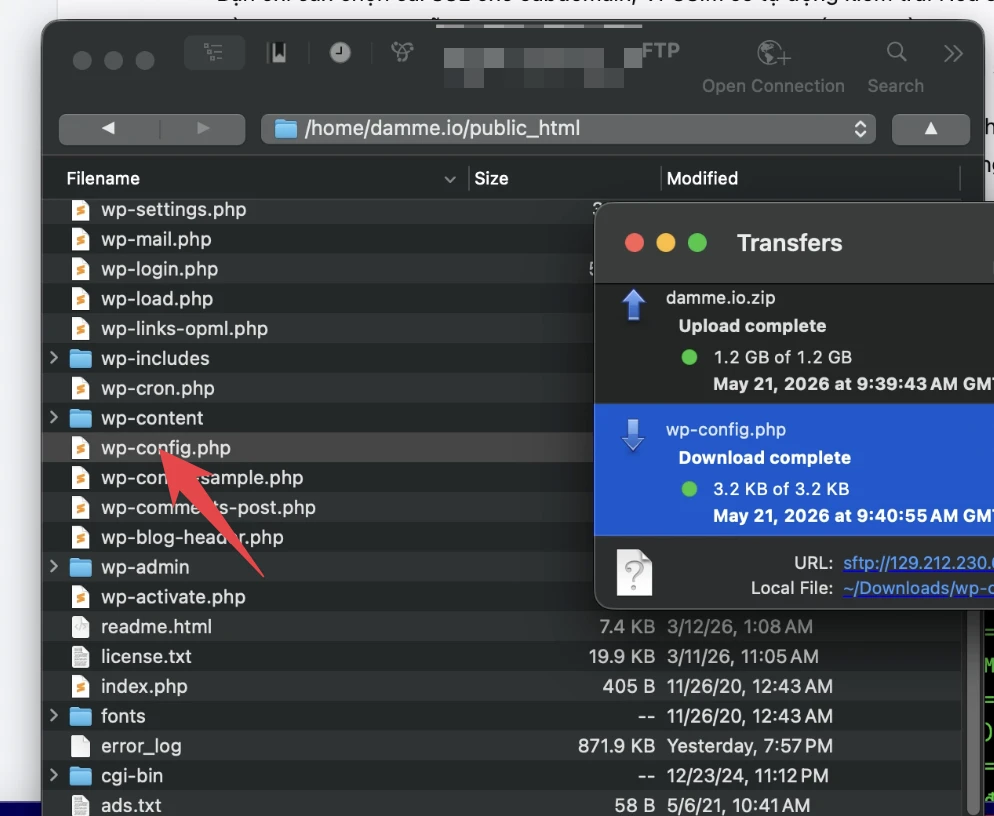The height and width of the screenshot is (816, 994).
Task: Zoom Transfers window green button
Action: click(697, 243)
